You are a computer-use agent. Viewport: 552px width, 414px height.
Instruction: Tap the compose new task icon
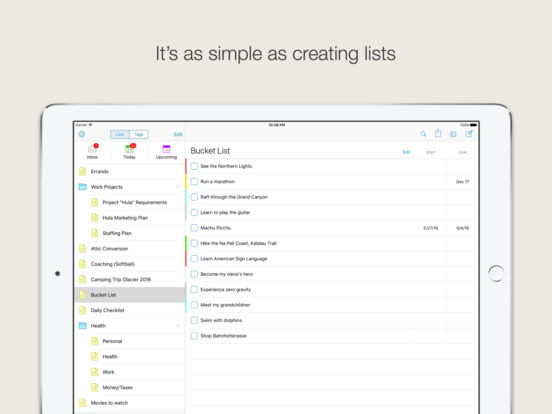469,133
